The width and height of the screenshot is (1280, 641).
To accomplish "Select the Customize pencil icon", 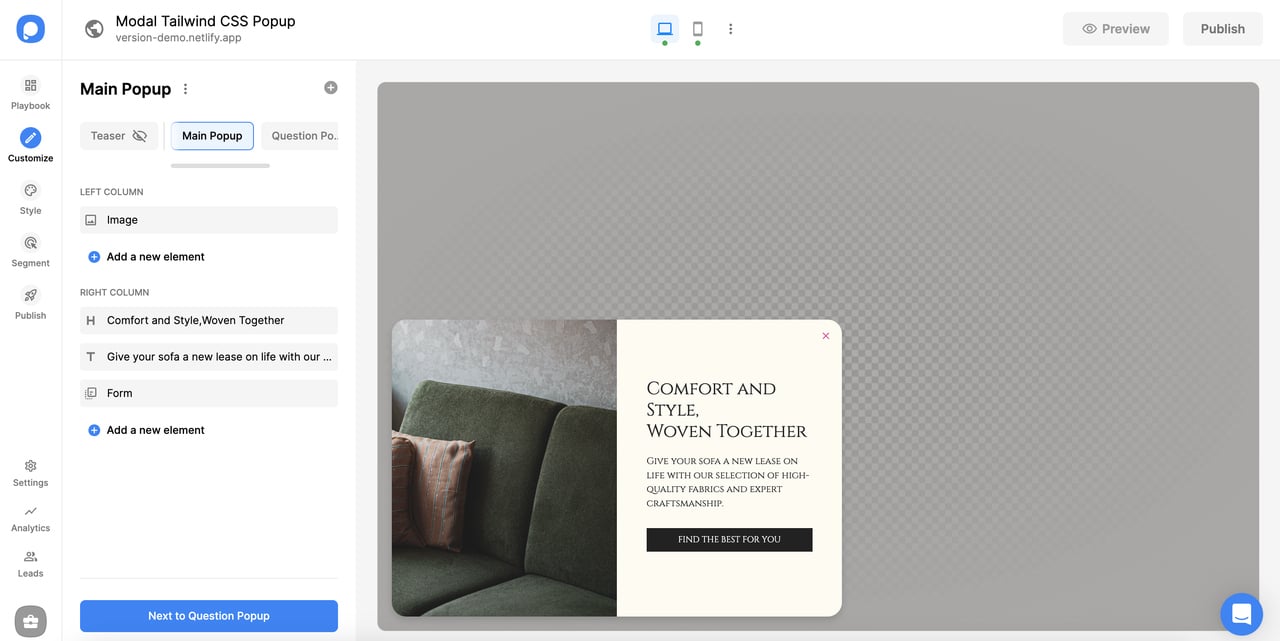I will tap(30, 138).
